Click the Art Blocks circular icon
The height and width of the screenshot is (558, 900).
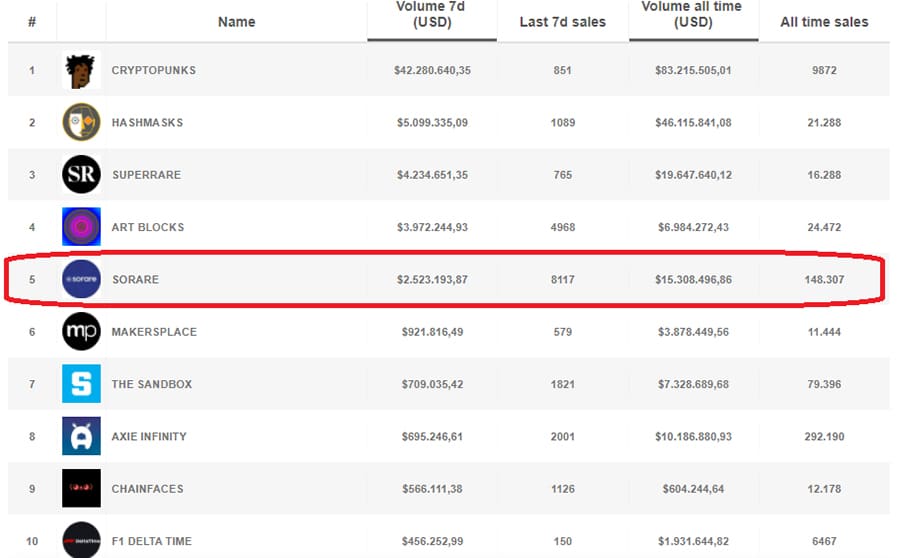81,227
